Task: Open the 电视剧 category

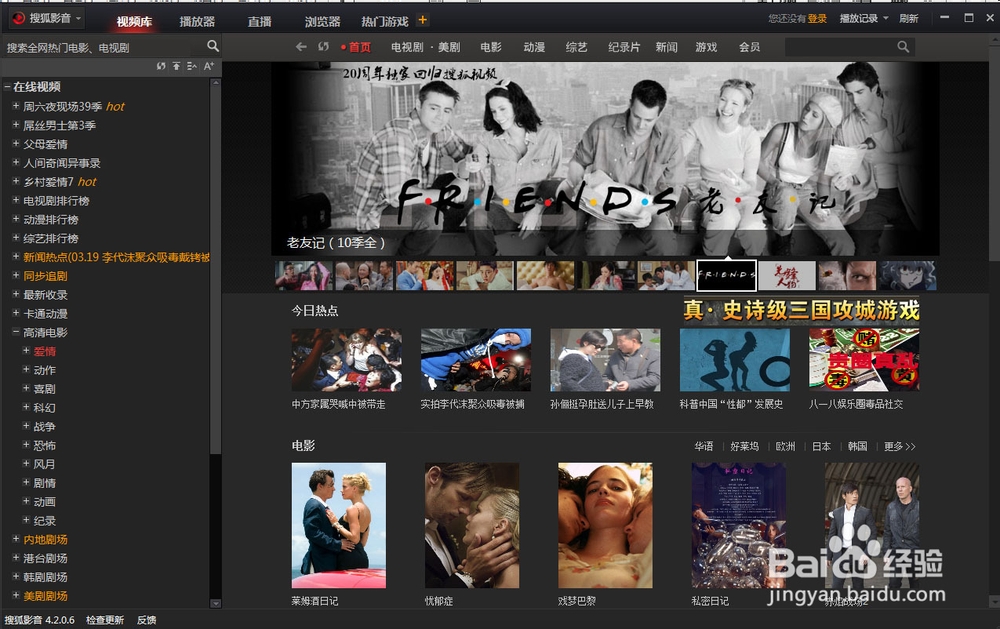Action: 407,47
